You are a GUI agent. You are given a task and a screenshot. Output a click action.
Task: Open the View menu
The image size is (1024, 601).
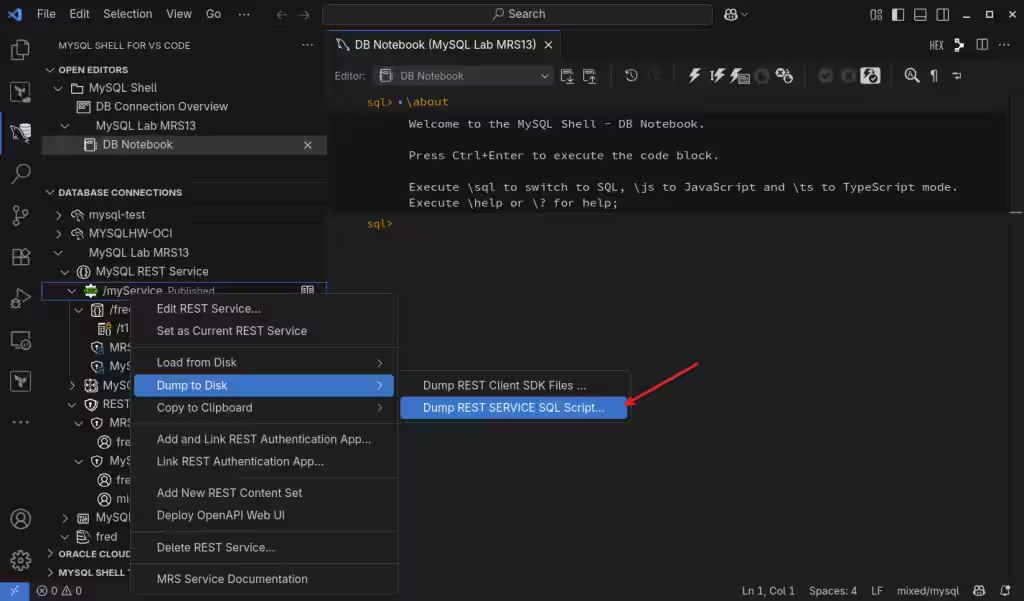[178, 14]
